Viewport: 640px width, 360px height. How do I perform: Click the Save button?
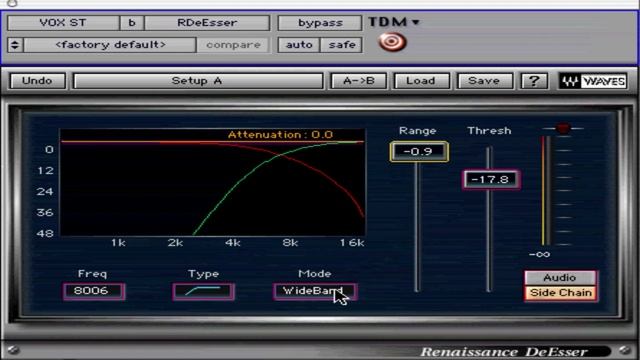484,81
